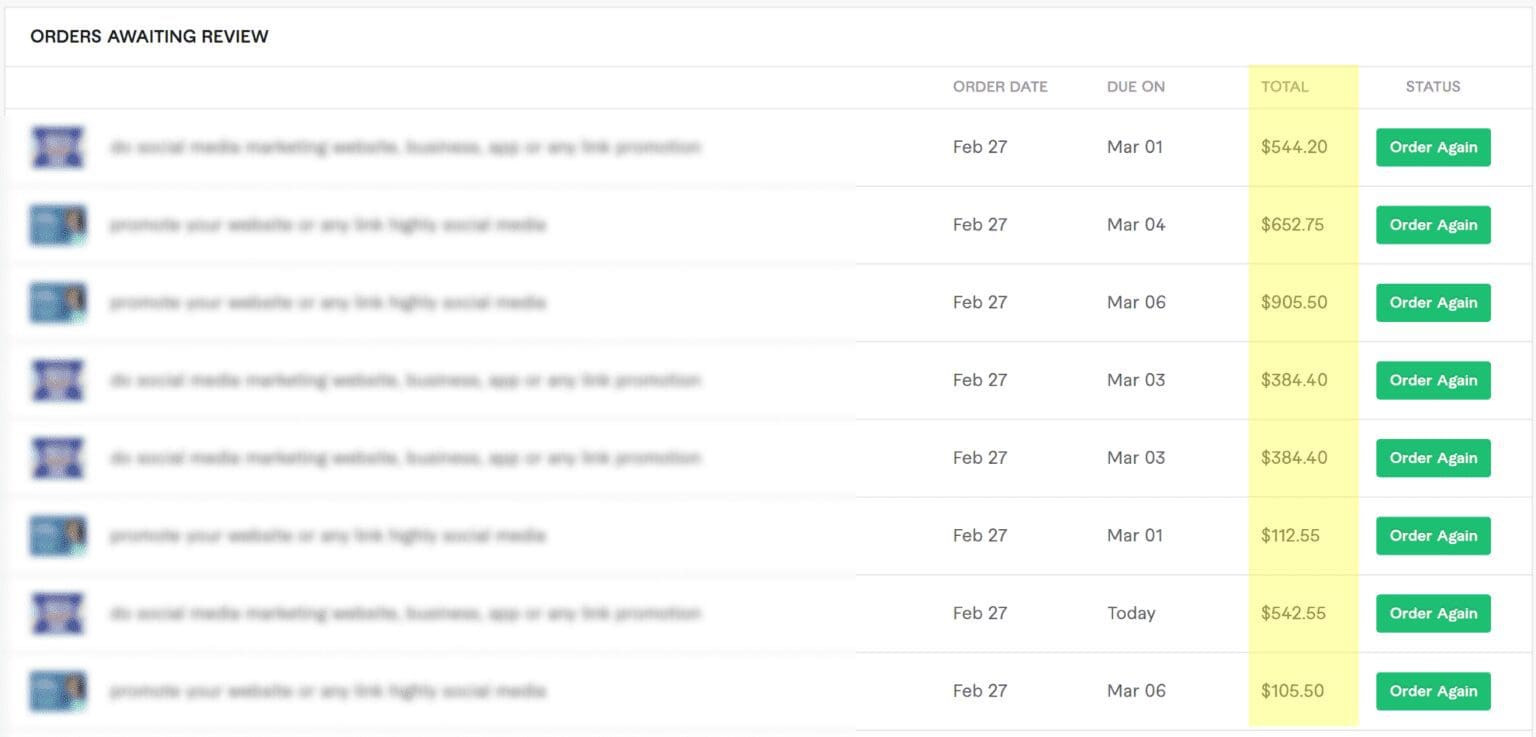Sort orders by the highlighted TOTAL column
This screenshot has height=737, width=1536.
pyautogui.click(x=1286, y=87)
